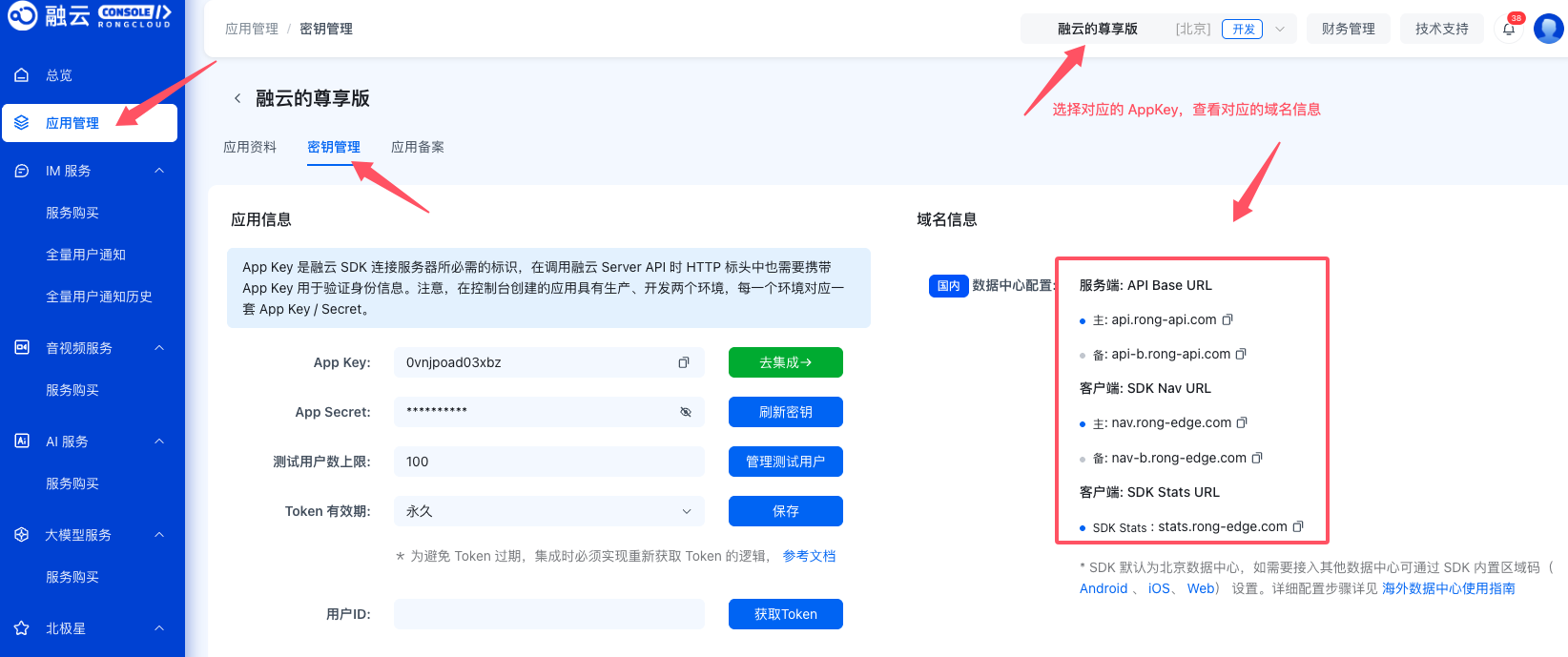The image size is (1568, 657).
Task: Click the user avatar icon
Action: coord(1548,28)
